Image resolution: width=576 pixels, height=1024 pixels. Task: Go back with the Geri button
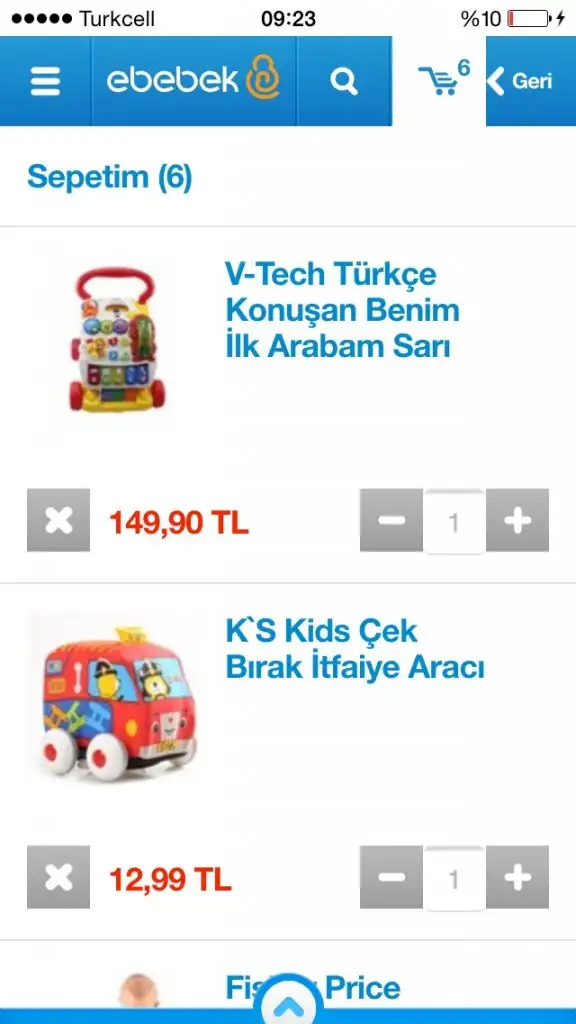point(520,81)
